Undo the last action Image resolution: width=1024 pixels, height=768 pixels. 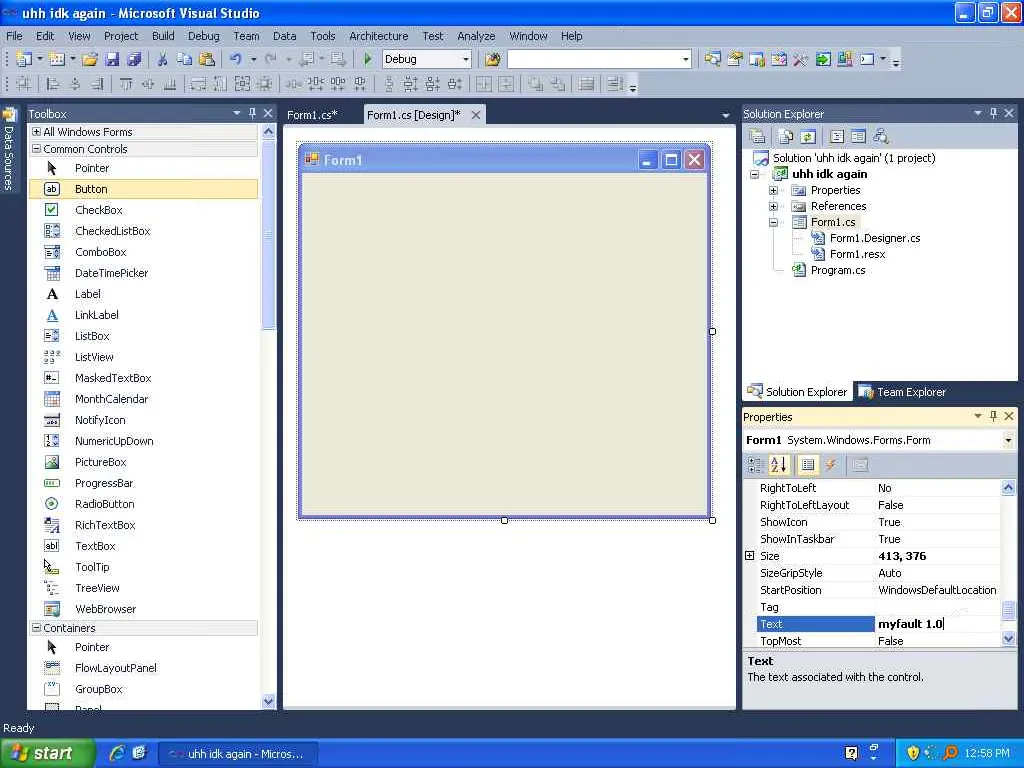[x=235, y=59]
